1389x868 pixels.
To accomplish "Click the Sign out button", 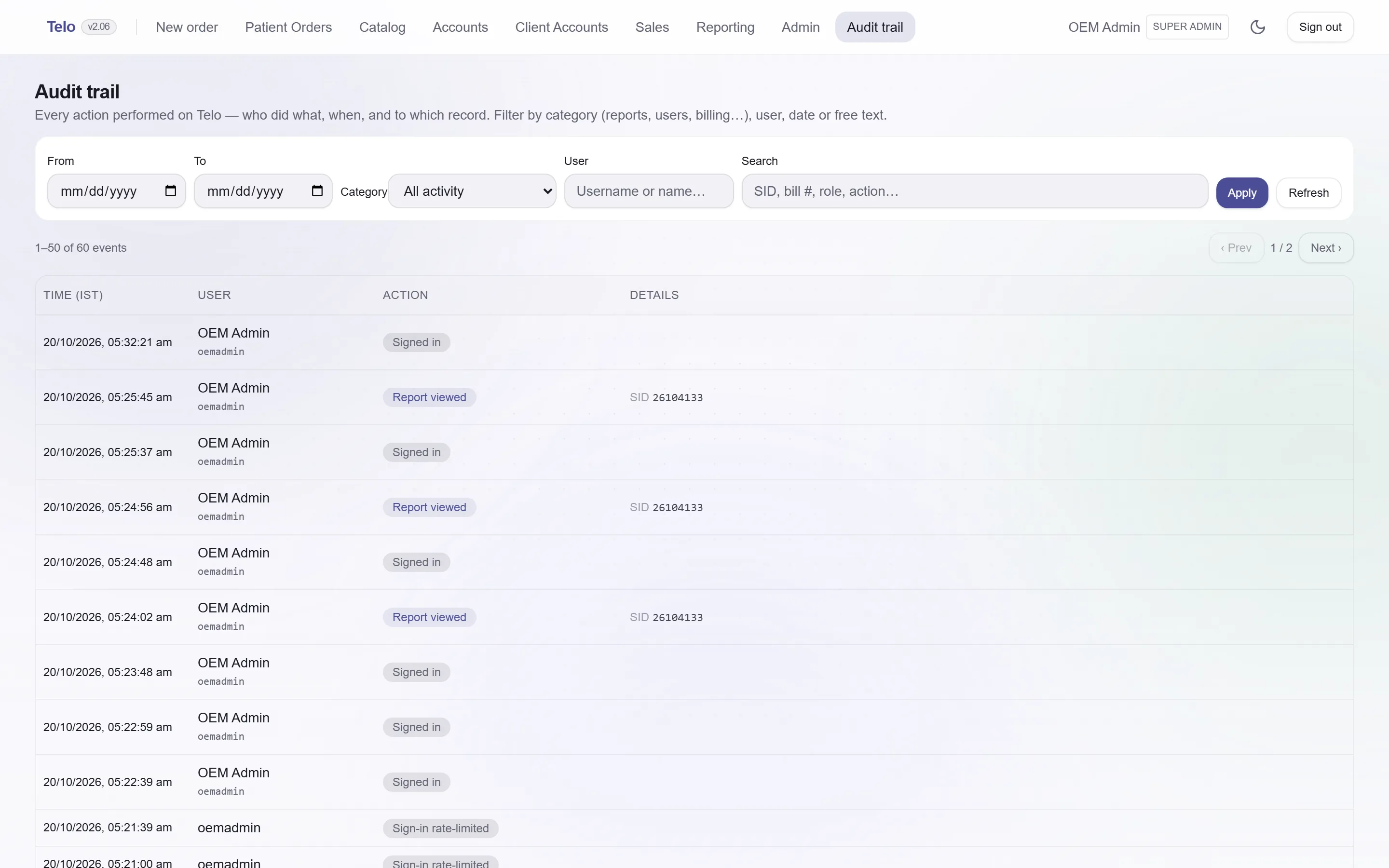I will (x=1320, y=27).
